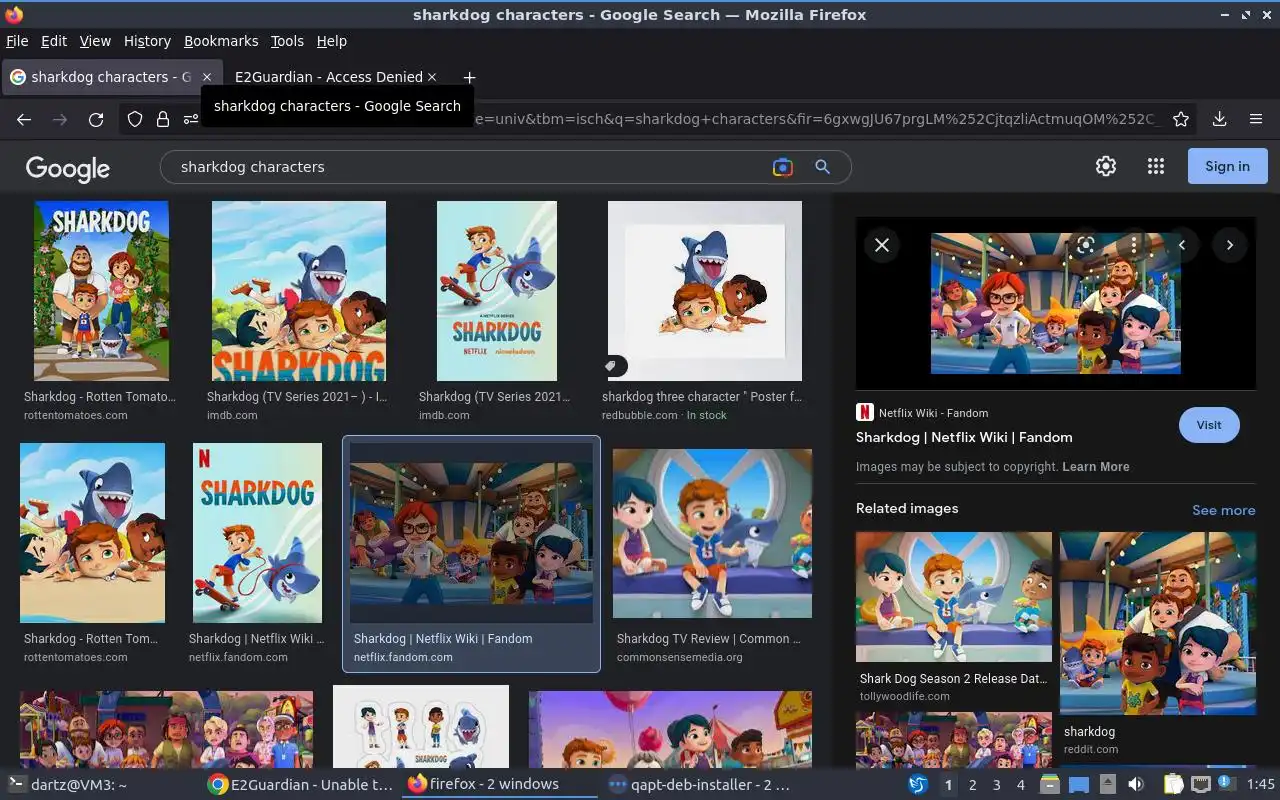
Task: Click the Google search magnifier button
Action: click(x=823, y=167)
